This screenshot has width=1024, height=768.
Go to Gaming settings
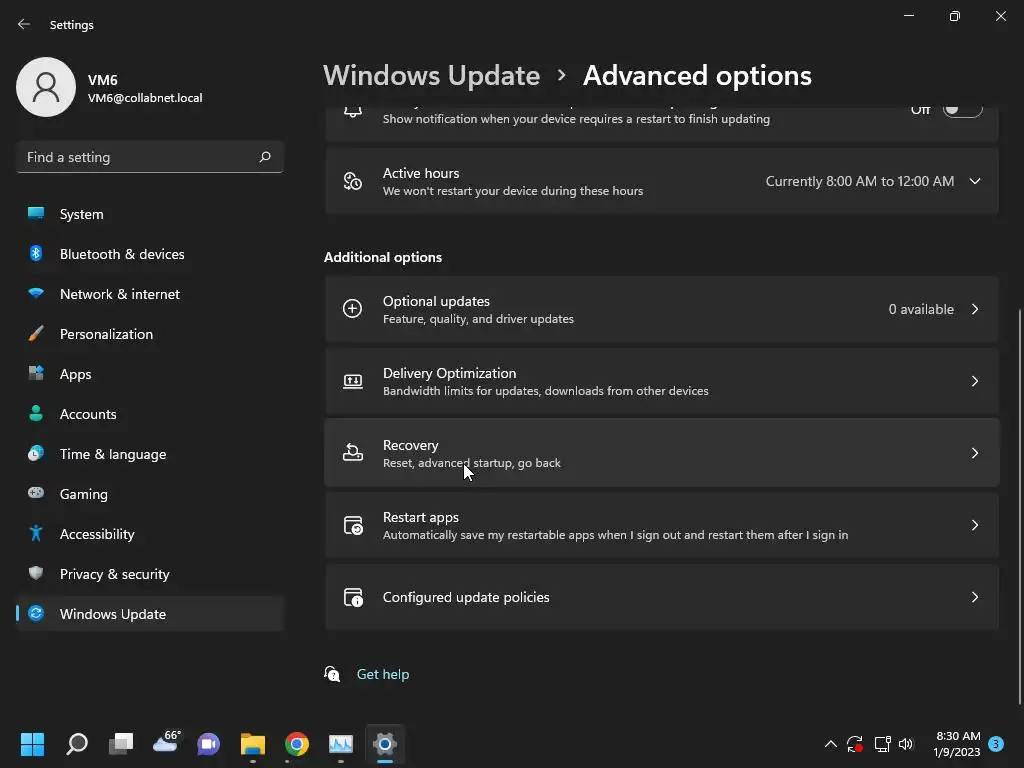coord(150,494)
